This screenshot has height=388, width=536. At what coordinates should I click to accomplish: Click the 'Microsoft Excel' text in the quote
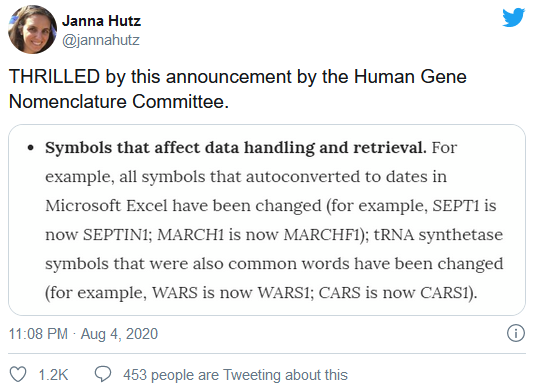(x=106, y=206)
